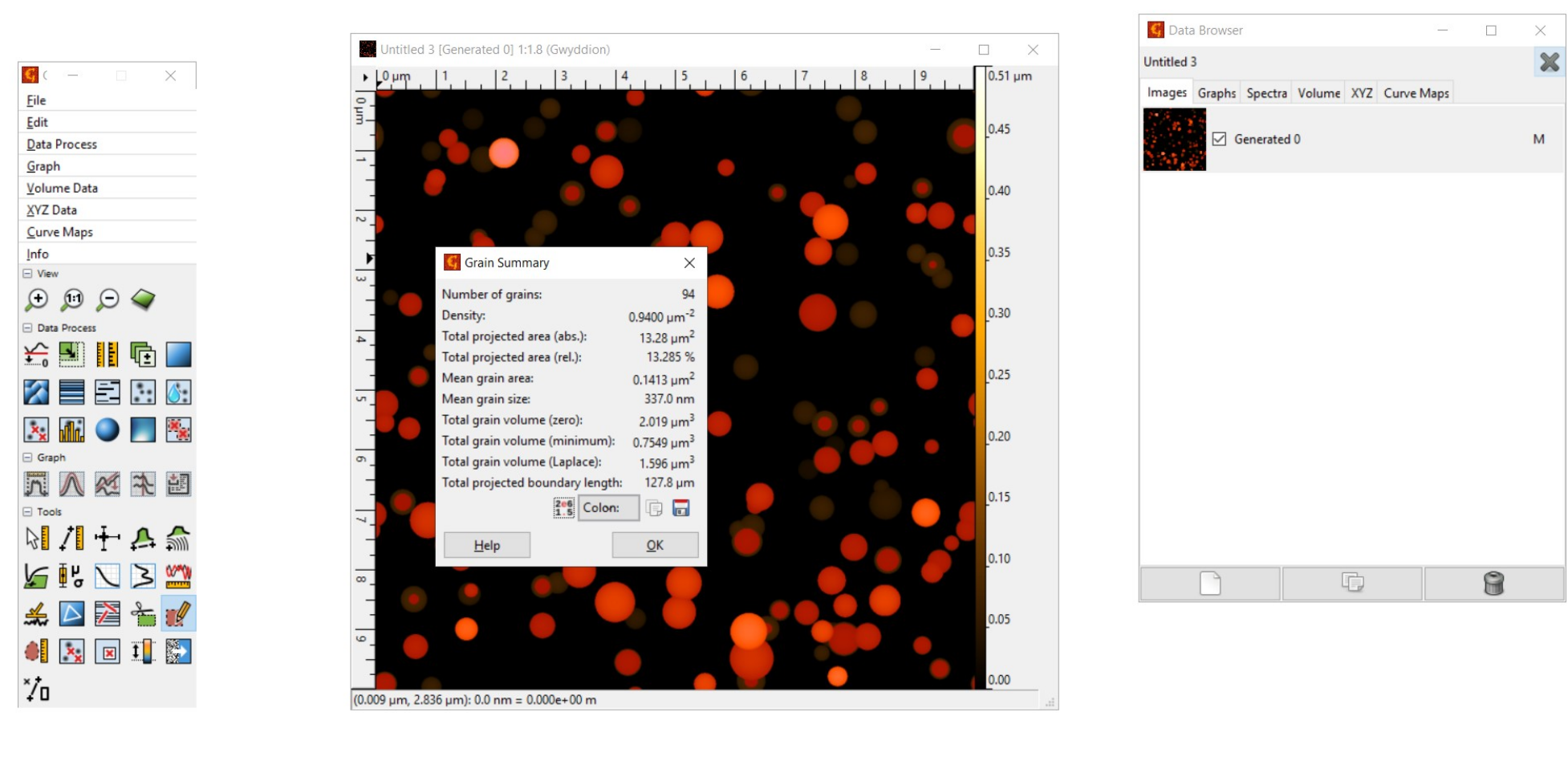1568x761 pixels.
Task: Collapse the Graph toolbox section
Action: point(27,458)
